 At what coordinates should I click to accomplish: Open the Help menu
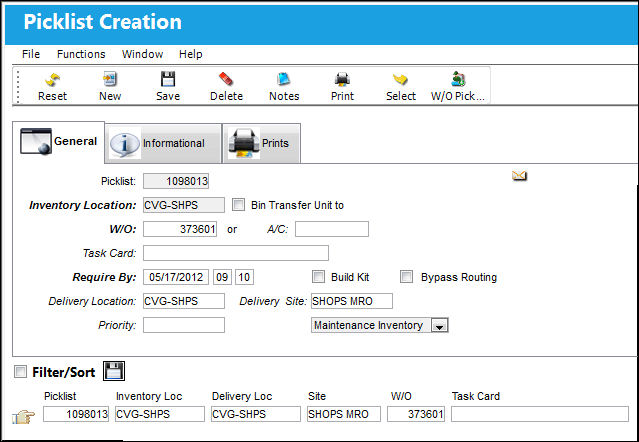click(x=190, y=54)
